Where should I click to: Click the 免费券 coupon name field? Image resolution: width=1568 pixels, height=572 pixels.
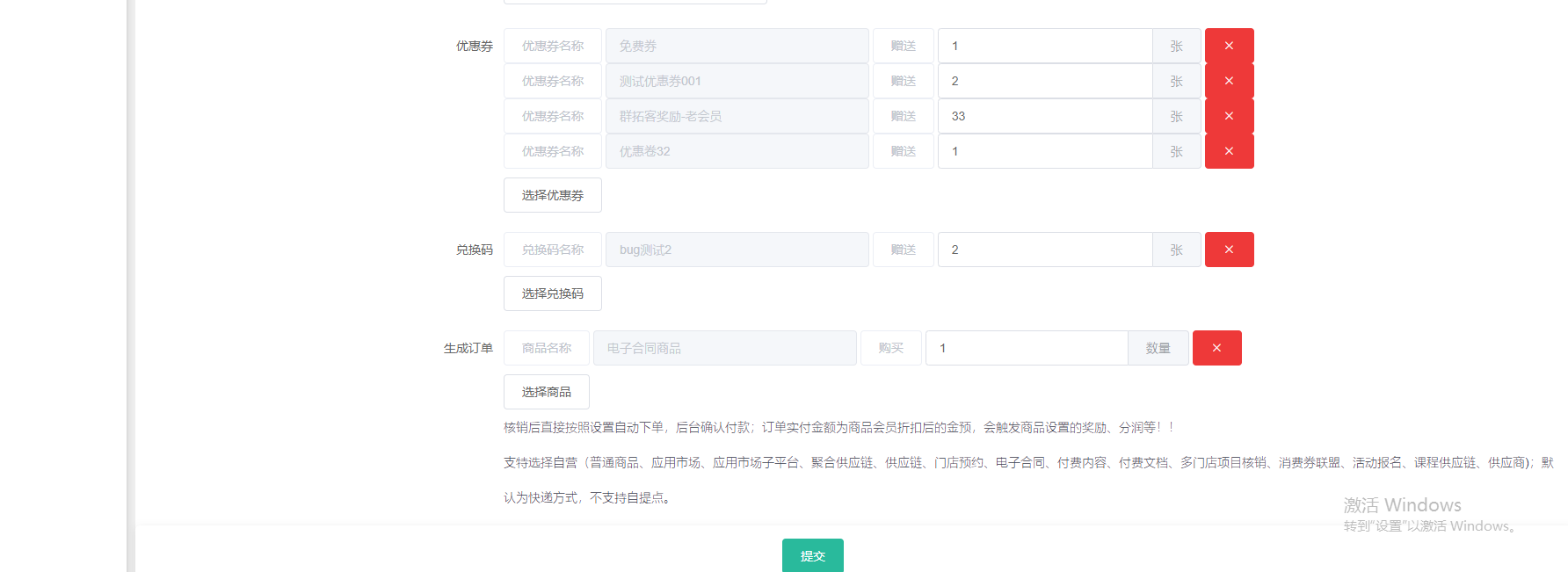pyautogui.click(x=737, y=46)
